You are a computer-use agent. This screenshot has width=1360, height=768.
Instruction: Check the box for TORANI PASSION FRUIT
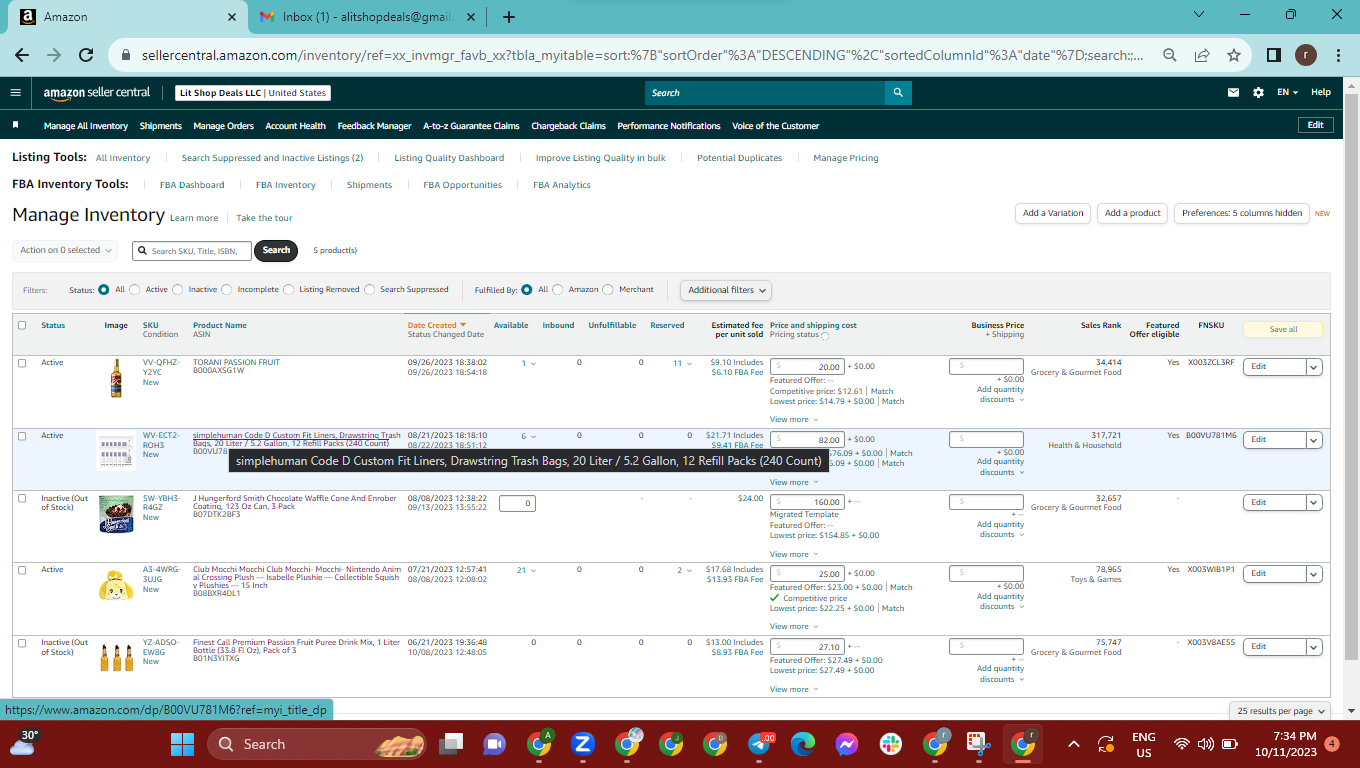pyautogui.click(x=22, y=363)
